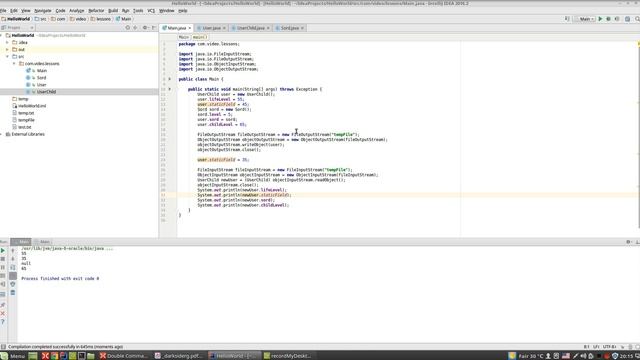The height and width of the screenshot is (360, 640).
Task: Pin the Run tab with pin icon
Action: tap(3, 305)
